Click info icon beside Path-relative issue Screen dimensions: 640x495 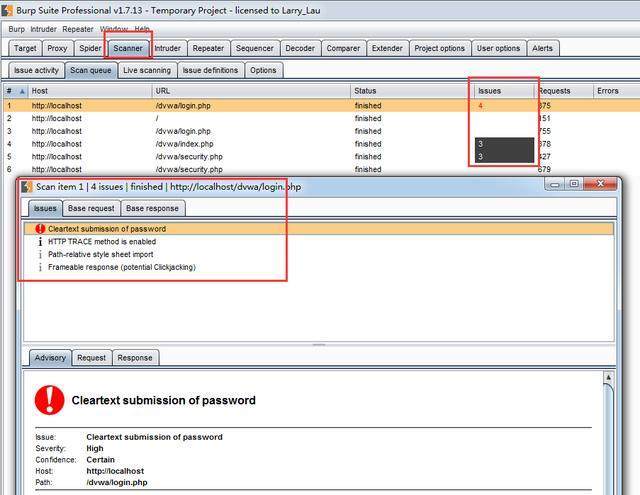[x=40, y=254]
